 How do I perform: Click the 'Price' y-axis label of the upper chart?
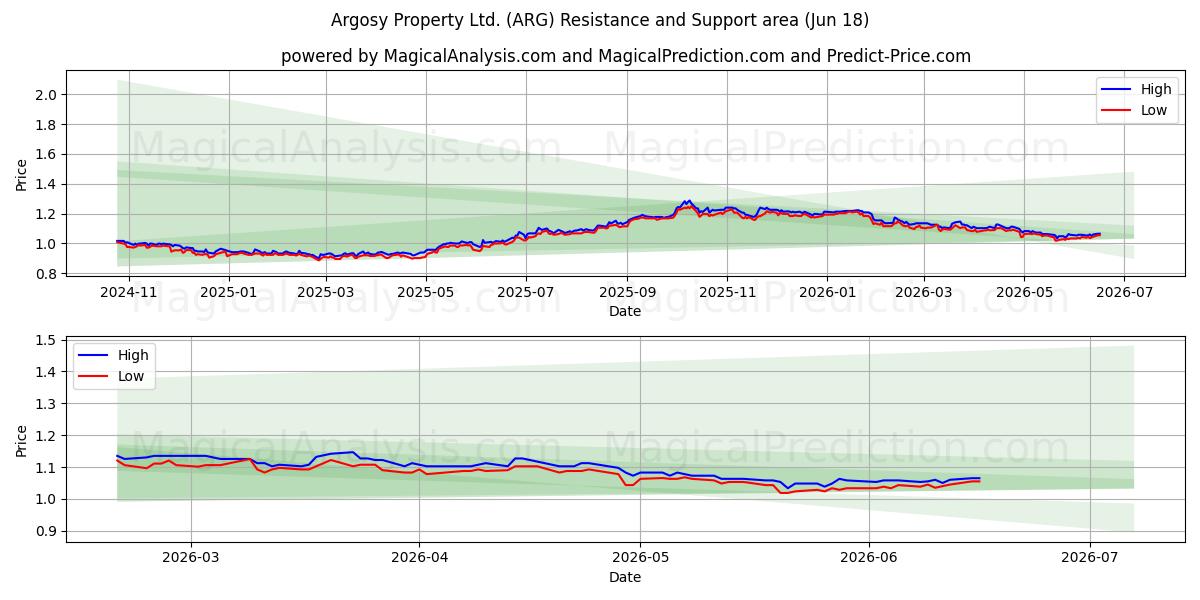click(x=22, y=175)
